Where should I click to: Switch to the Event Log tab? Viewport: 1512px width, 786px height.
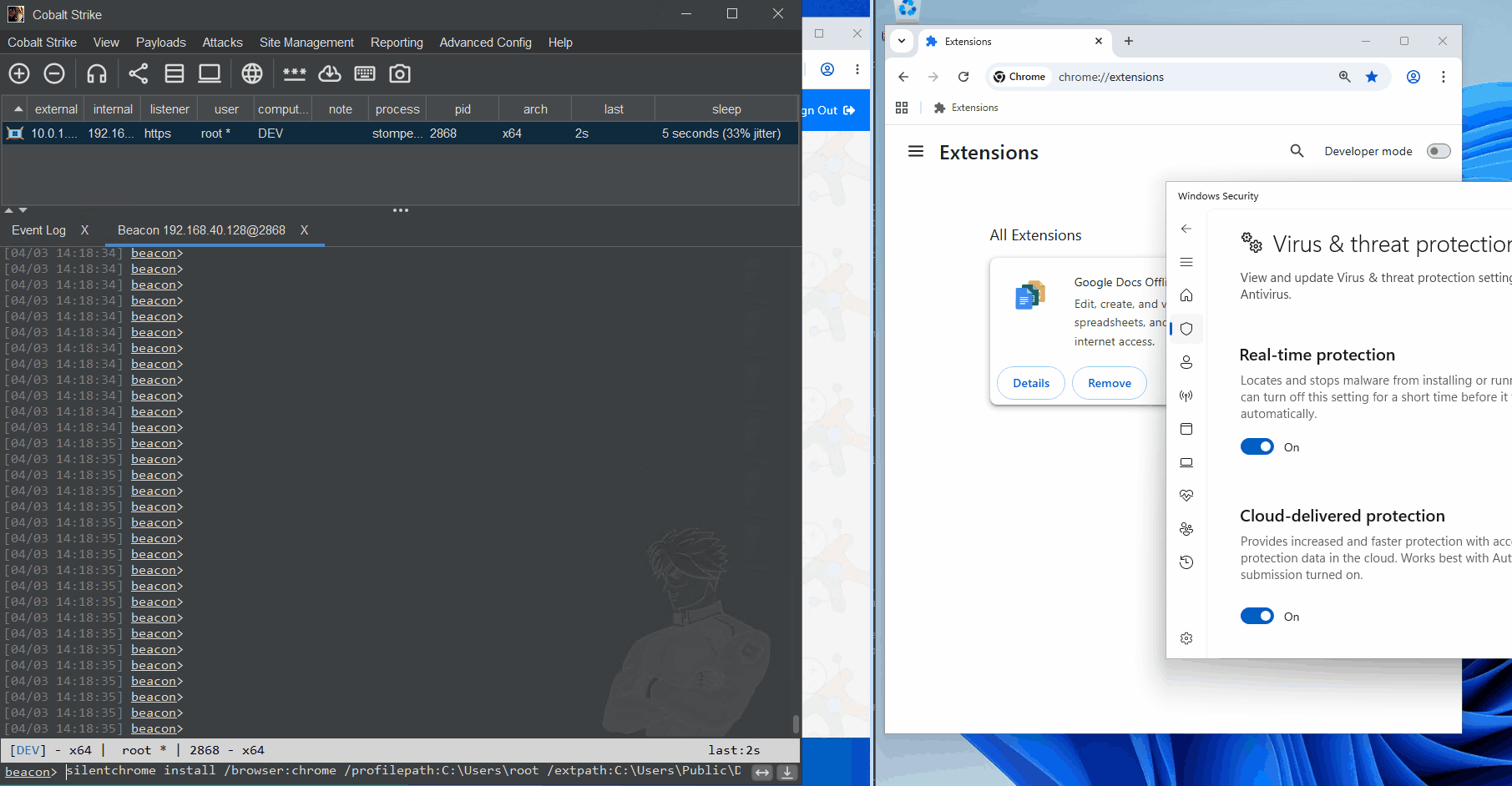(x=38, y=230)
